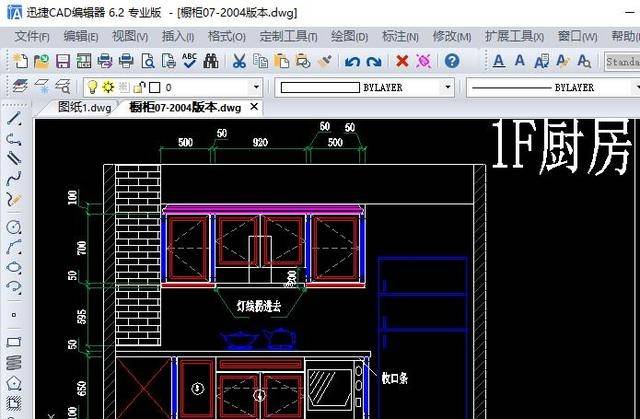The height and width of the screenshot is (419, 640).
Task: Toggle layer 0 light bulb visibility
Action: (93, 86)
